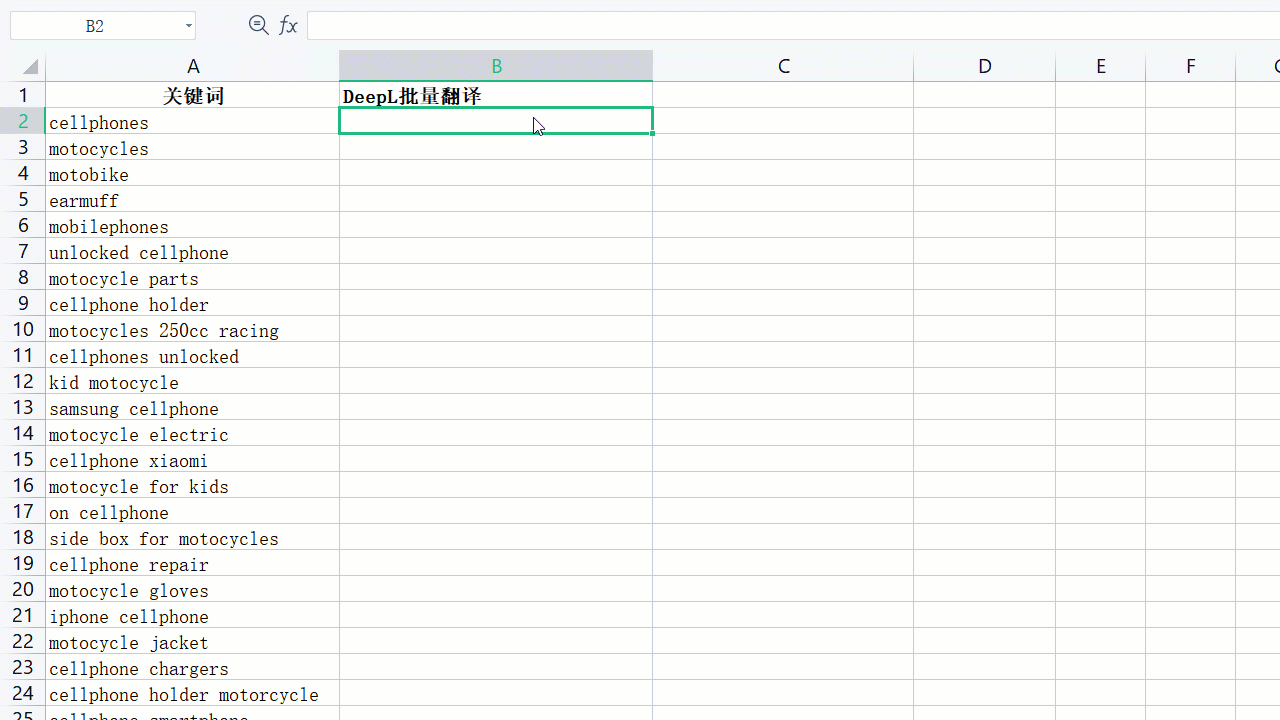The image size is (1280, 720).
Task: Select the iphone cellphone cell
Action: (x=193, y=616)
